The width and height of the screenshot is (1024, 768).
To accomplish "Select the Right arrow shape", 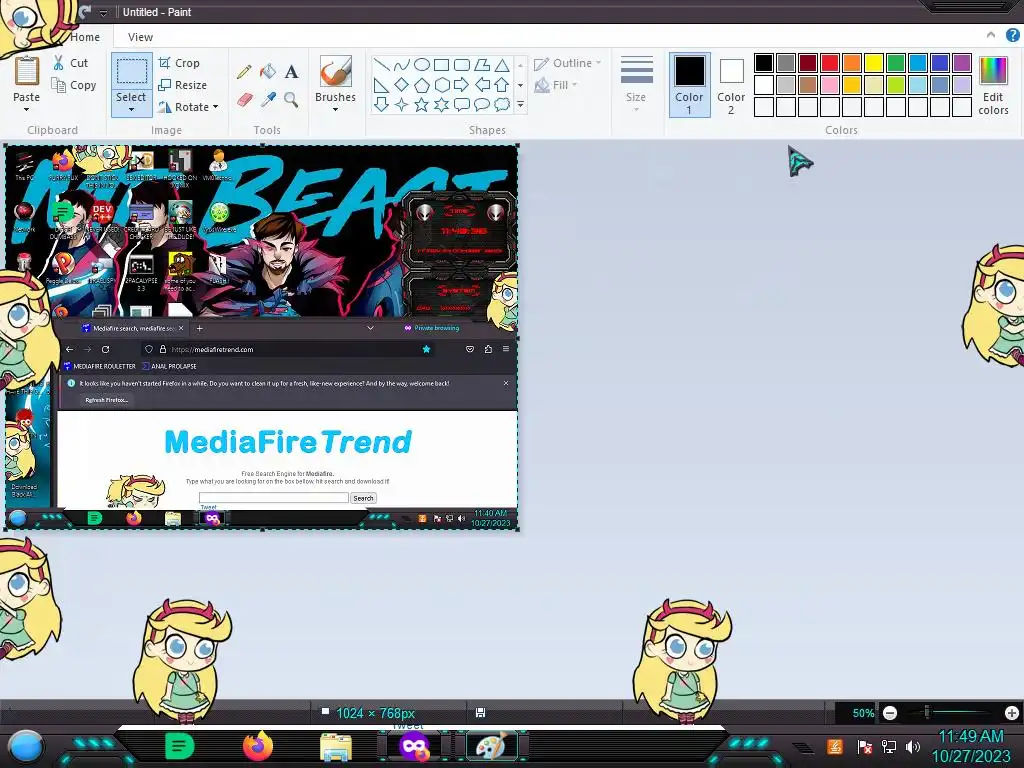I will pyautogui.click(x=462, y=85).
